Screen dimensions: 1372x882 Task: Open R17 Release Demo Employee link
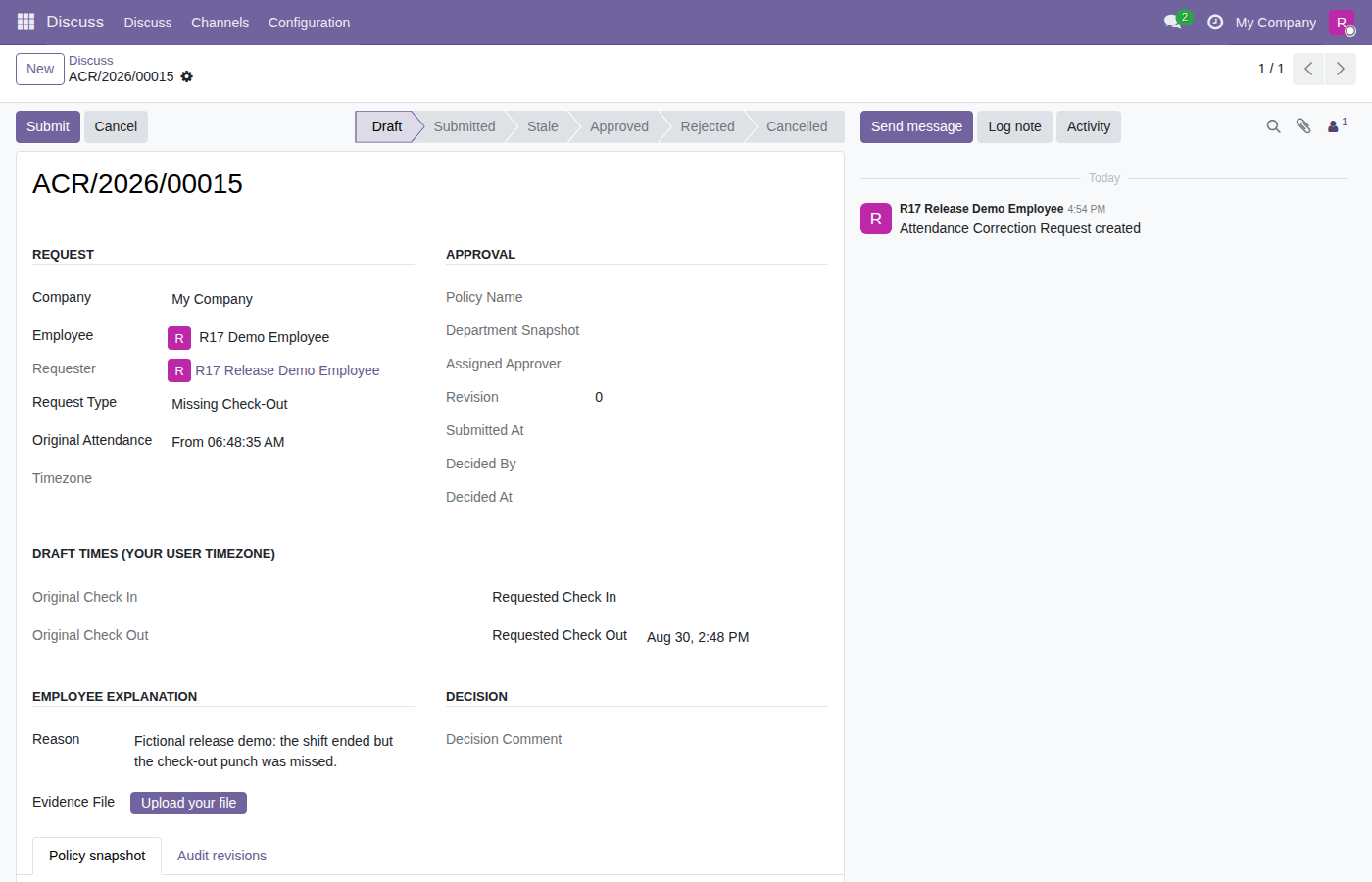pyautogui.click(x=287, y=370)
